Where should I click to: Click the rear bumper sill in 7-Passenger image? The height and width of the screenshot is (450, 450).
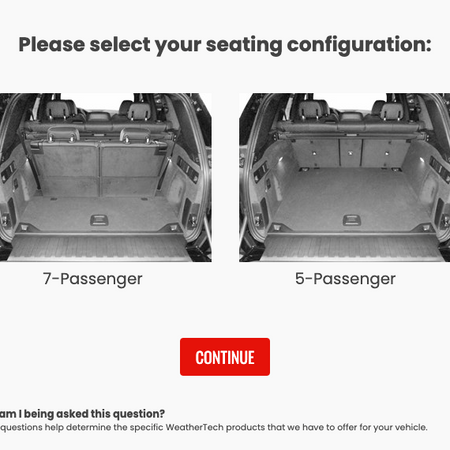pos(100,247)
